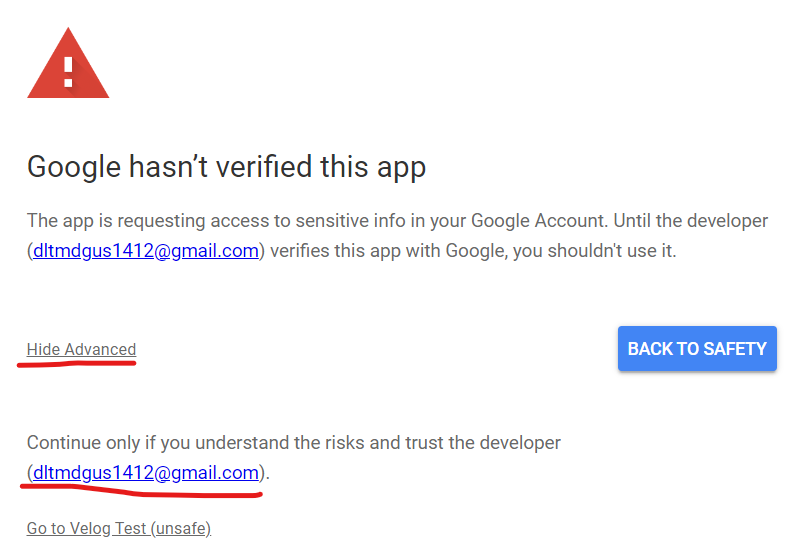
Task: Click the exclamation mark inside the triangle
Action: click(68, 72)
